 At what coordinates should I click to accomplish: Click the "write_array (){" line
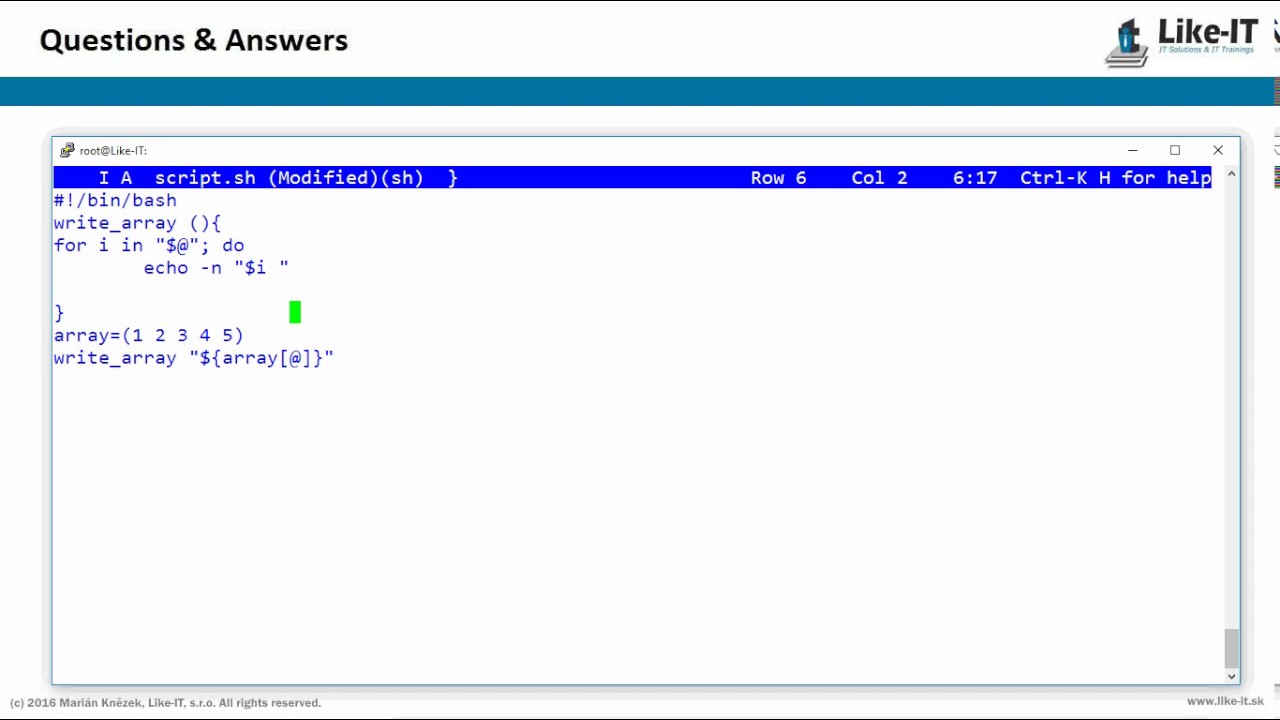pos(137,223)
